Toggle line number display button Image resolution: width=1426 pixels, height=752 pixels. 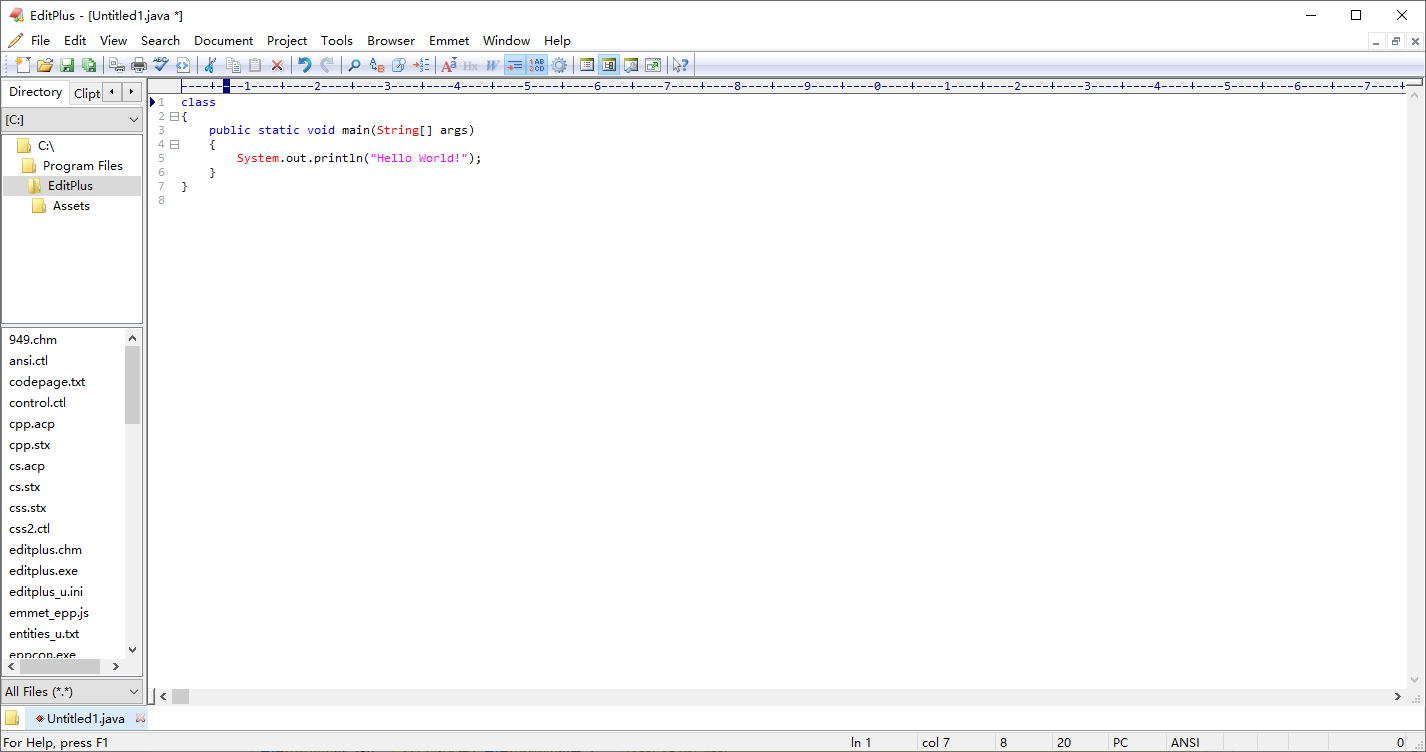point(537,65)
